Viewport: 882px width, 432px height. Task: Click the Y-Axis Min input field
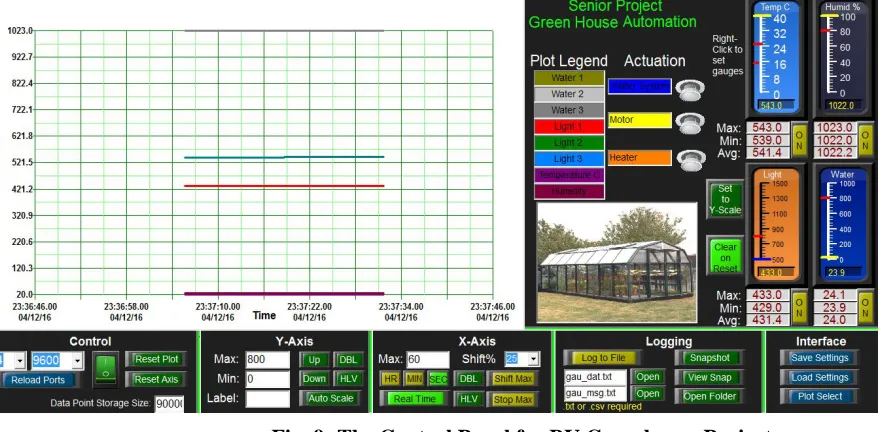(x=267, y=379)
